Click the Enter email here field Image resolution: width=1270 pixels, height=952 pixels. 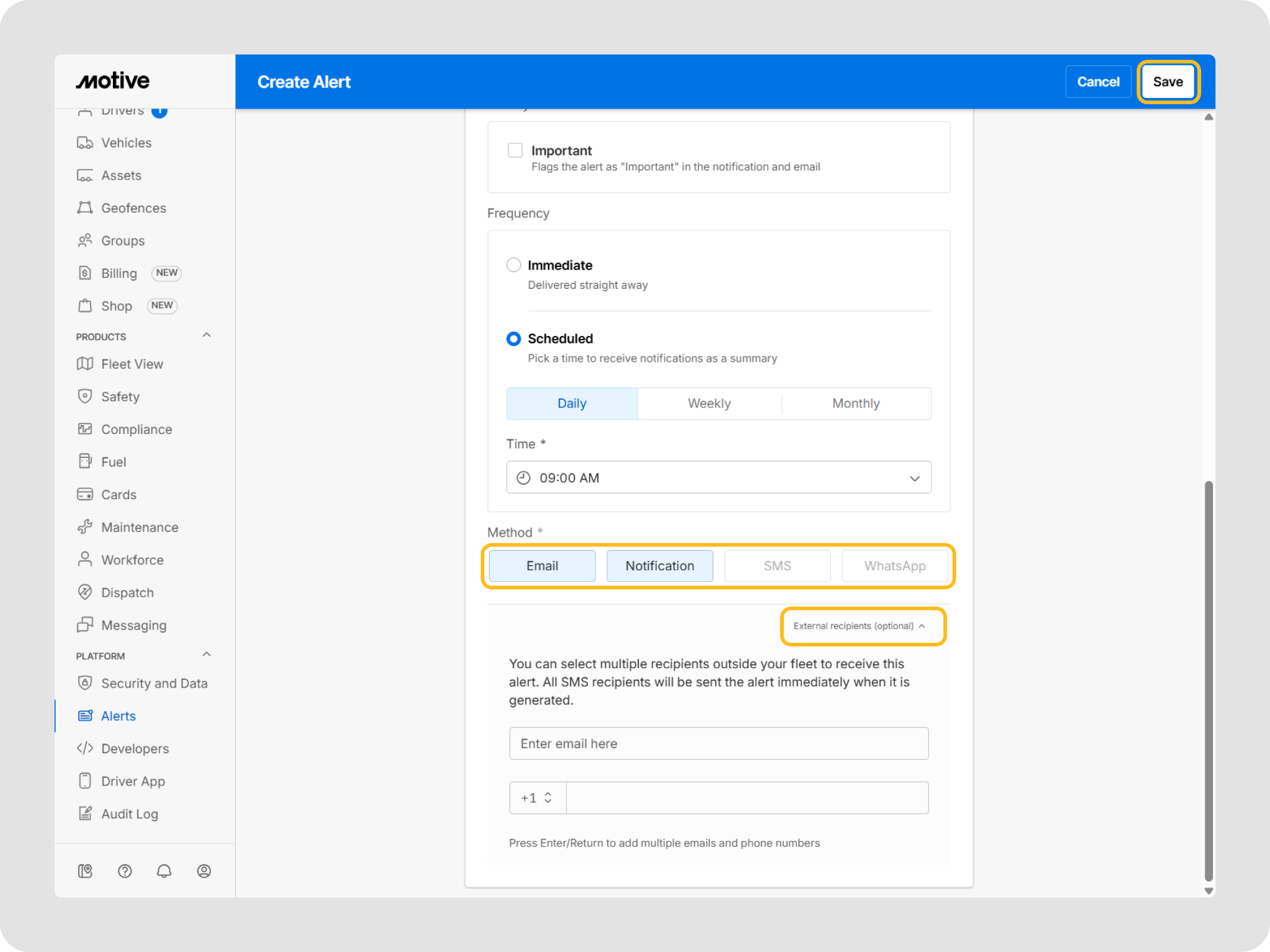point(718,743)
